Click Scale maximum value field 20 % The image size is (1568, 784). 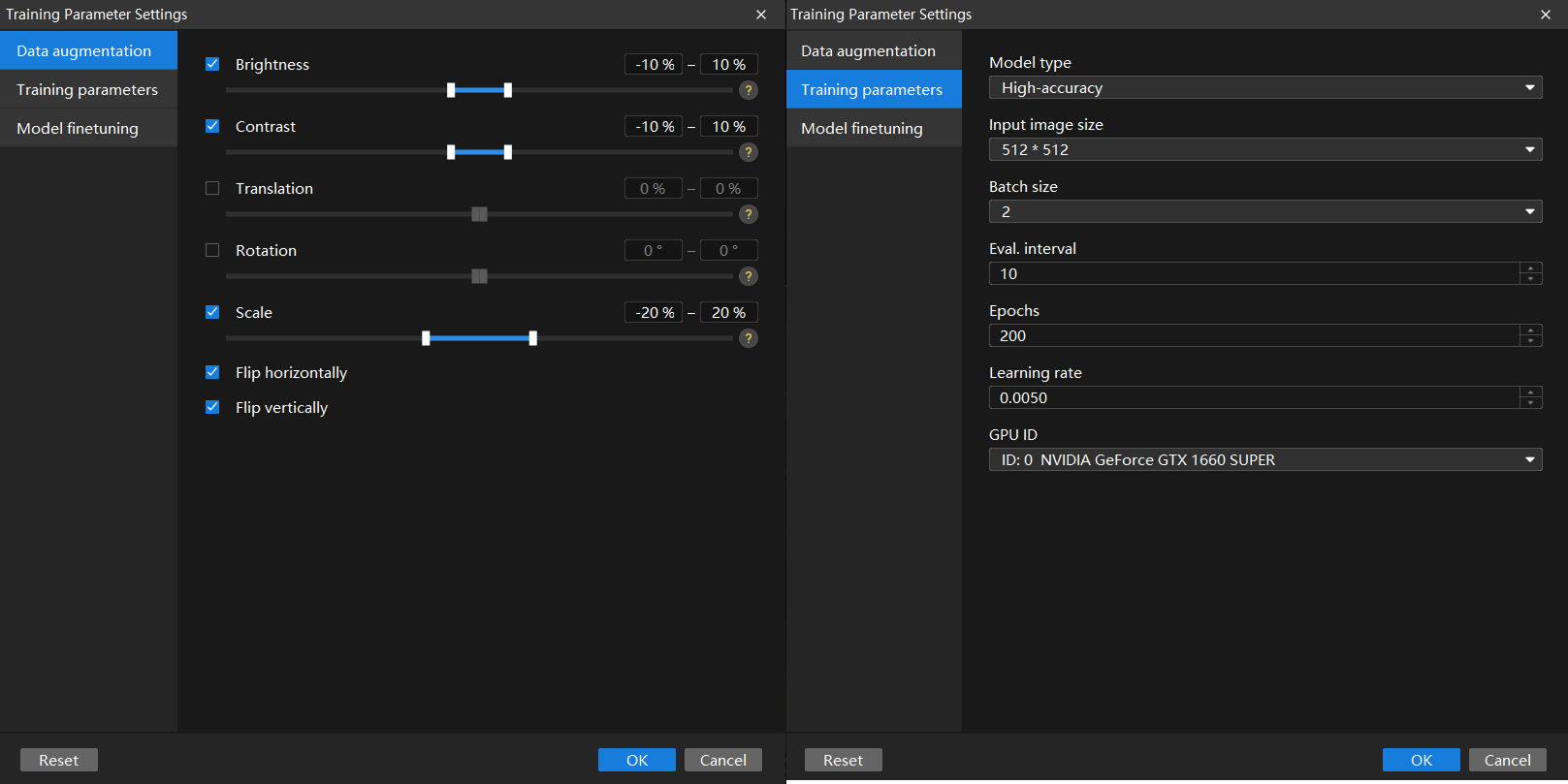click(x=729, y=312)
